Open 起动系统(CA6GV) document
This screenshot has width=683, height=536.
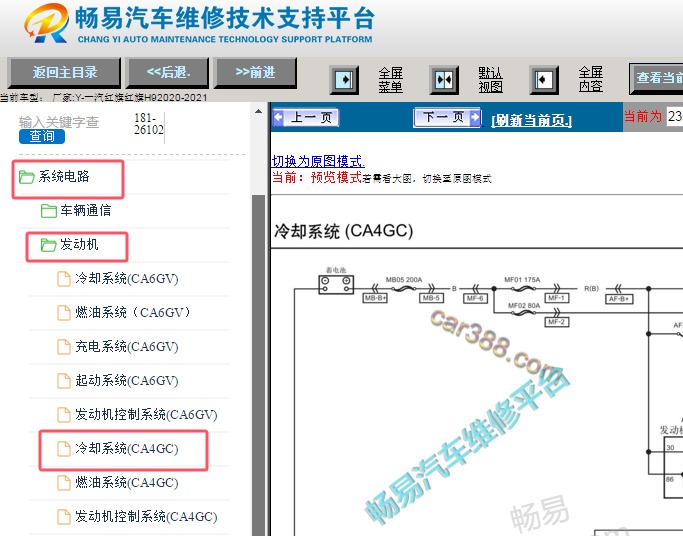pos(127,381)
